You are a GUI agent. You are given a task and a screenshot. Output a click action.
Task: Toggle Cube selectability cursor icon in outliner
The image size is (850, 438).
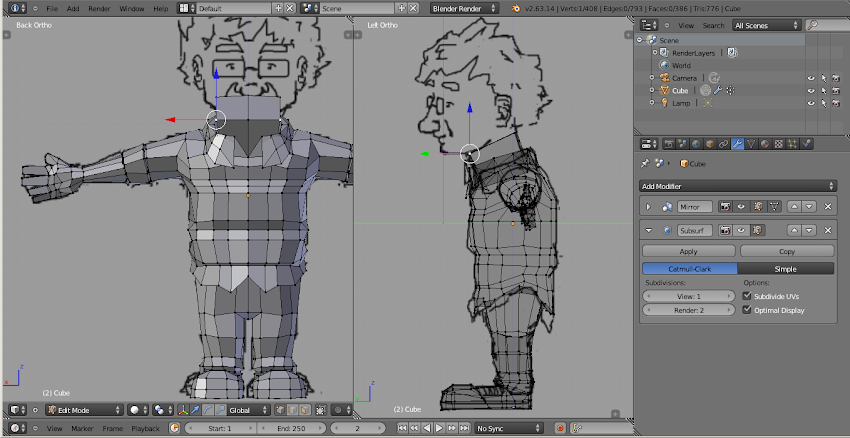point(823,91)
